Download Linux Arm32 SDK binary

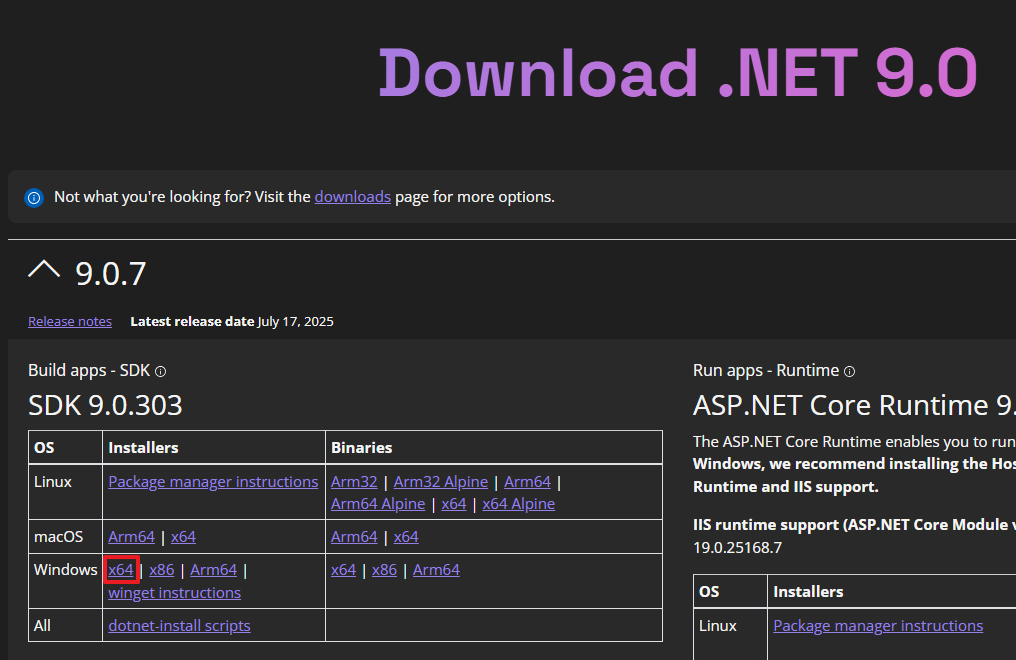(354, 481)
